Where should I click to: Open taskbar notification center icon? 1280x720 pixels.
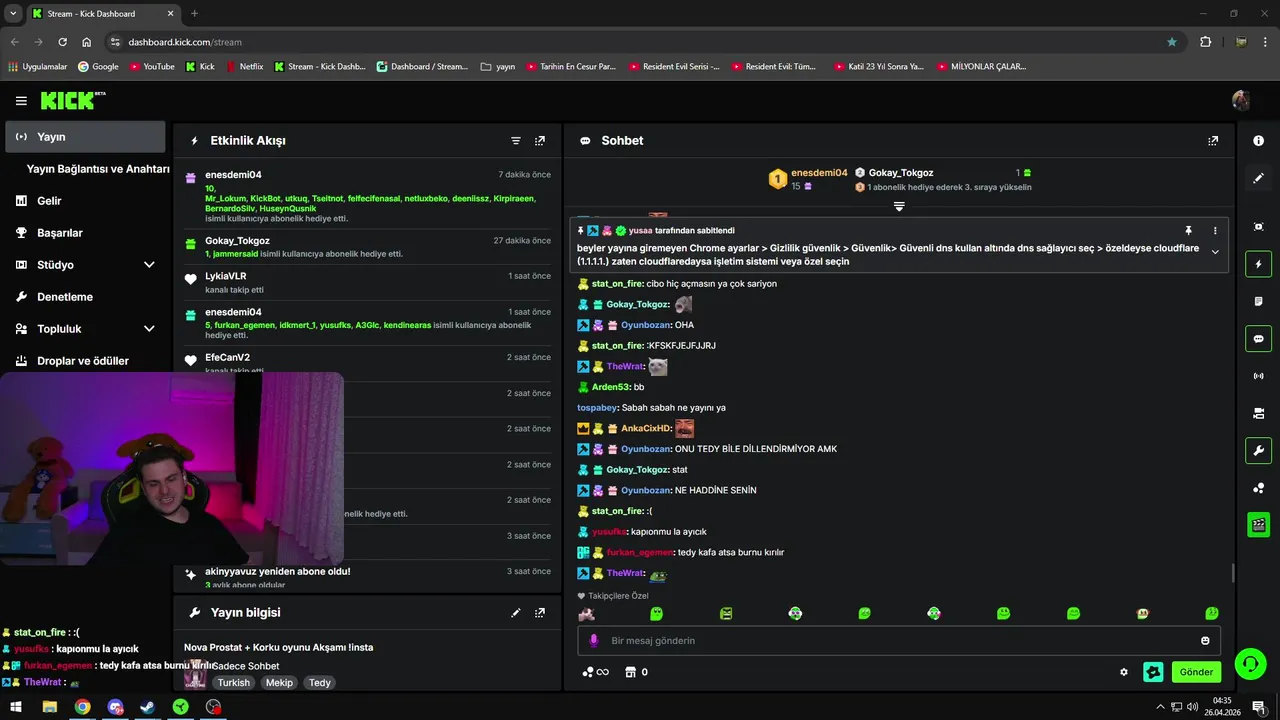pyautogui.click(x=1258, y=707)
